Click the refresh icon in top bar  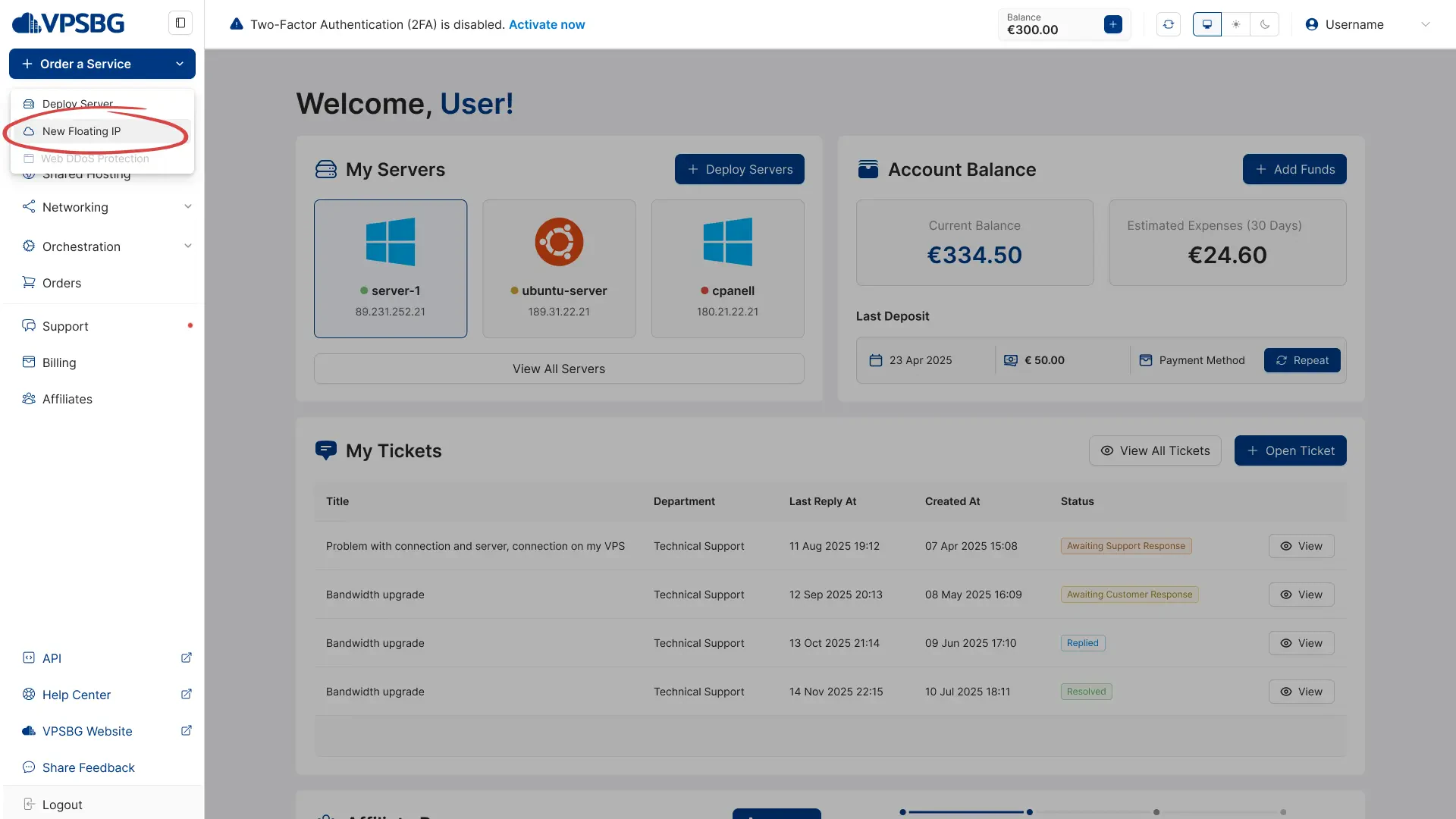pos(1169,24)
